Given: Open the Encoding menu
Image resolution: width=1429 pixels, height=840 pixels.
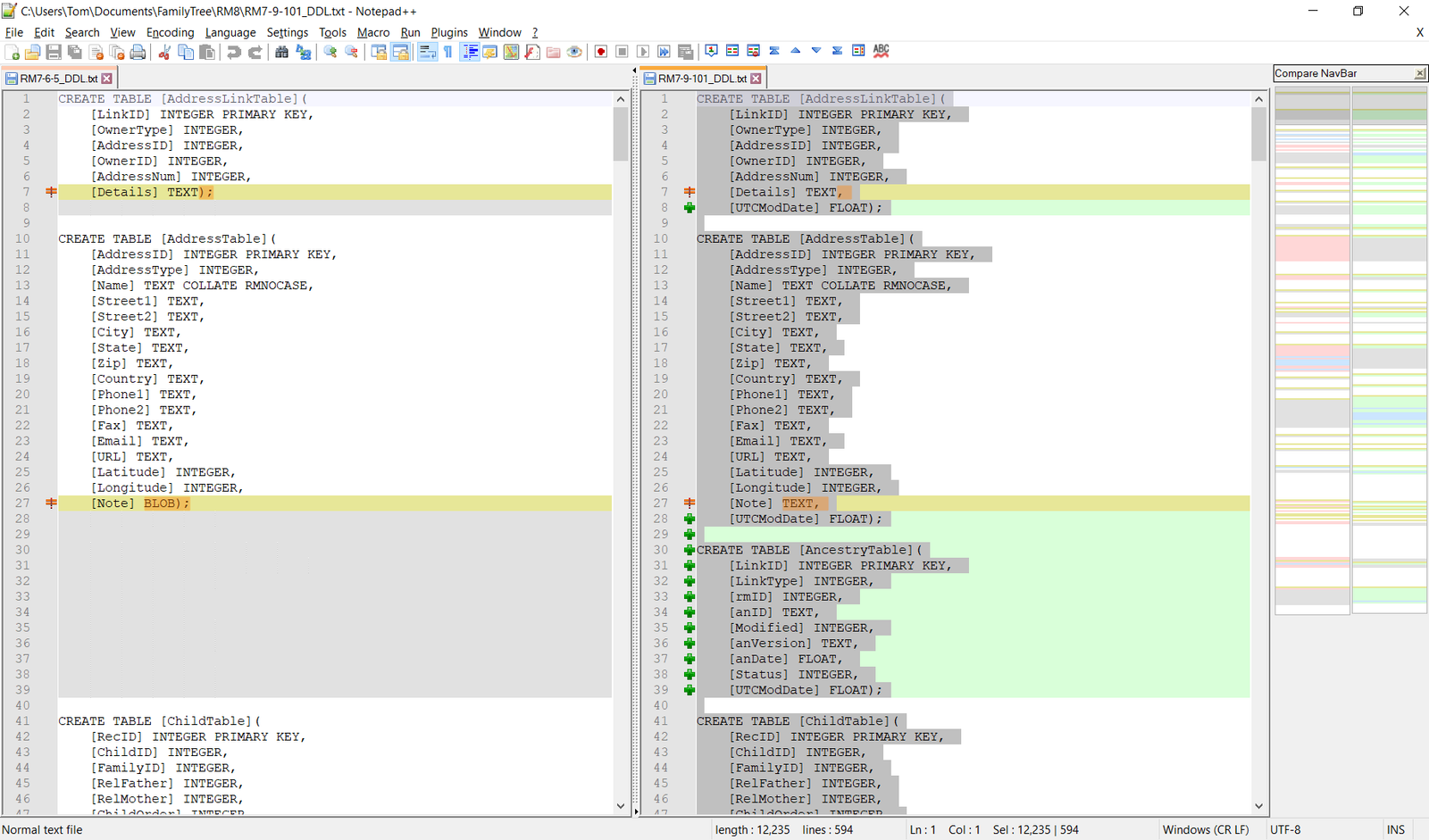Looking at the screenshot, I should (170, 32).
